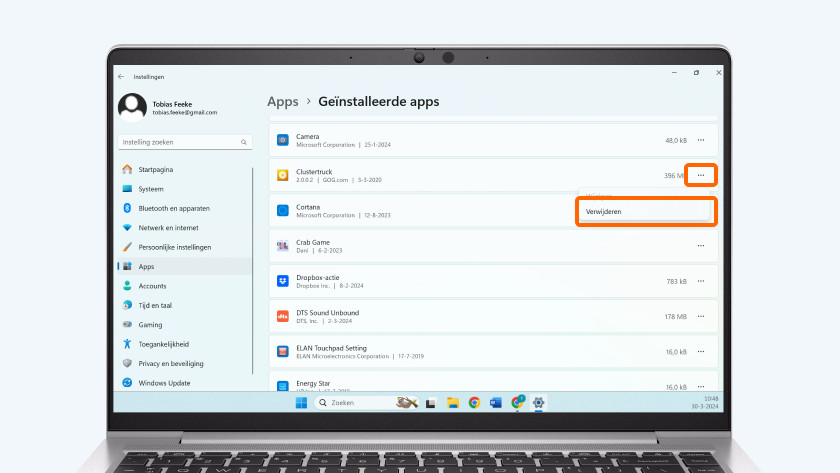This screenshot has height=473, width=840.
Task: Click the DTS Sound Unbound app icon
Action: pos(283,317)
